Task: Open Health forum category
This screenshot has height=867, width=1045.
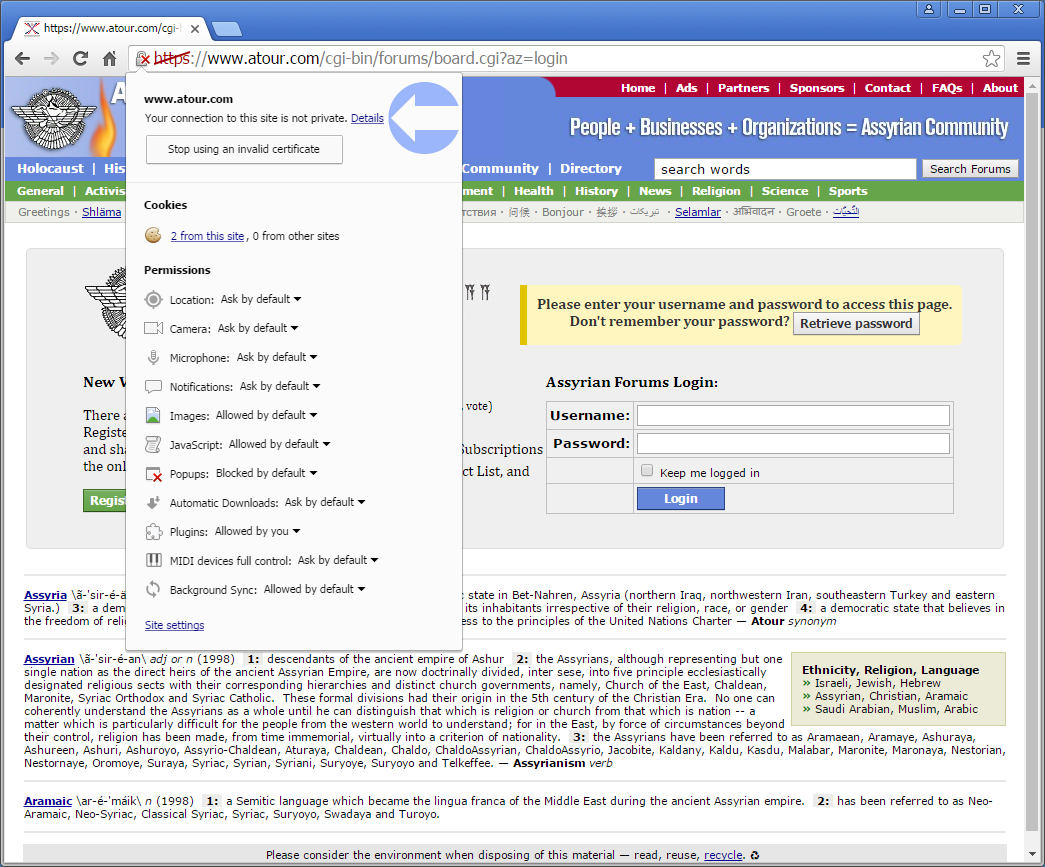Action: 533,191
